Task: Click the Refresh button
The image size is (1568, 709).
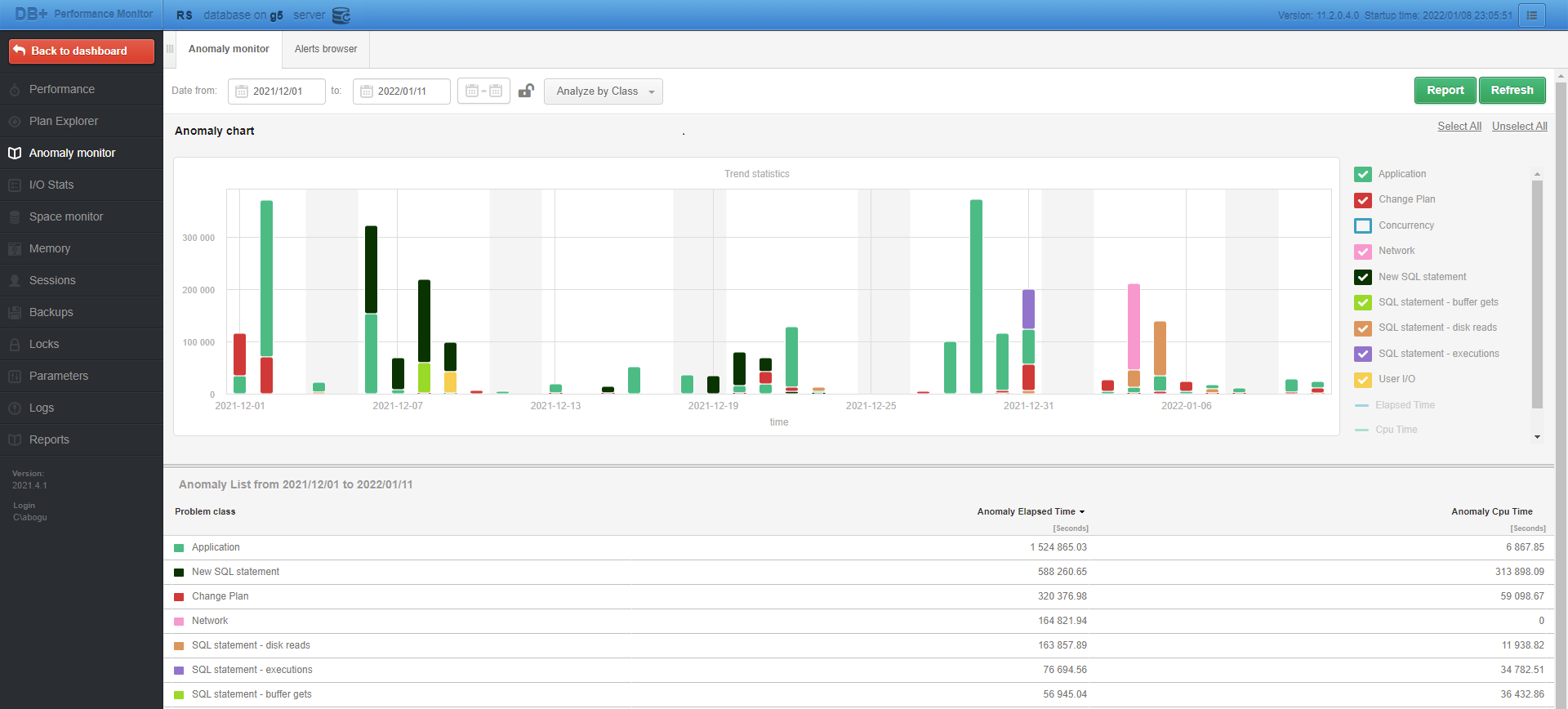Action: point(1512,90)
